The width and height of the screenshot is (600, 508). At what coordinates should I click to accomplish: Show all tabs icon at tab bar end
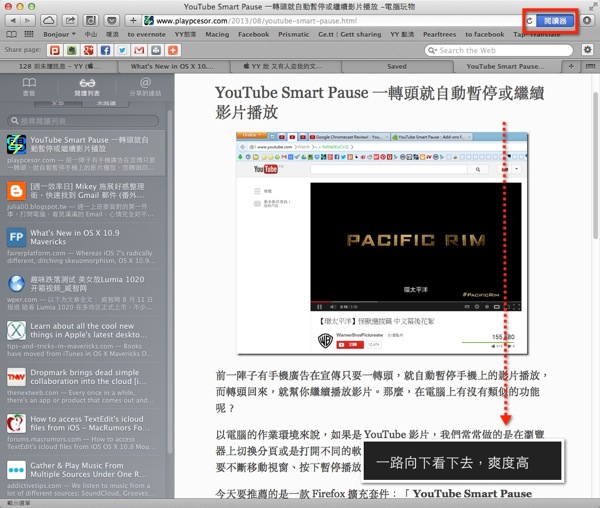tap(590, 67)
